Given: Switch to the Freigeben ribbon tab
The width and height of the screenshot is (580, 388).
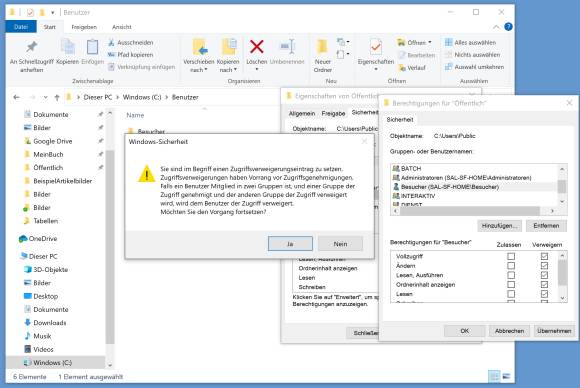Looking at the screenshot, I should (84, 27).
